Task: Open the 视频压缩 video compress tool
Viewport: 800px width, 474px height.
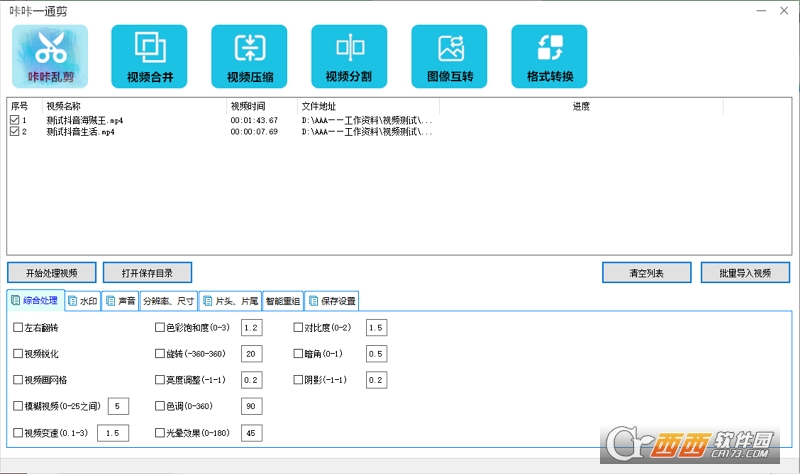Action: click(249, 56)
